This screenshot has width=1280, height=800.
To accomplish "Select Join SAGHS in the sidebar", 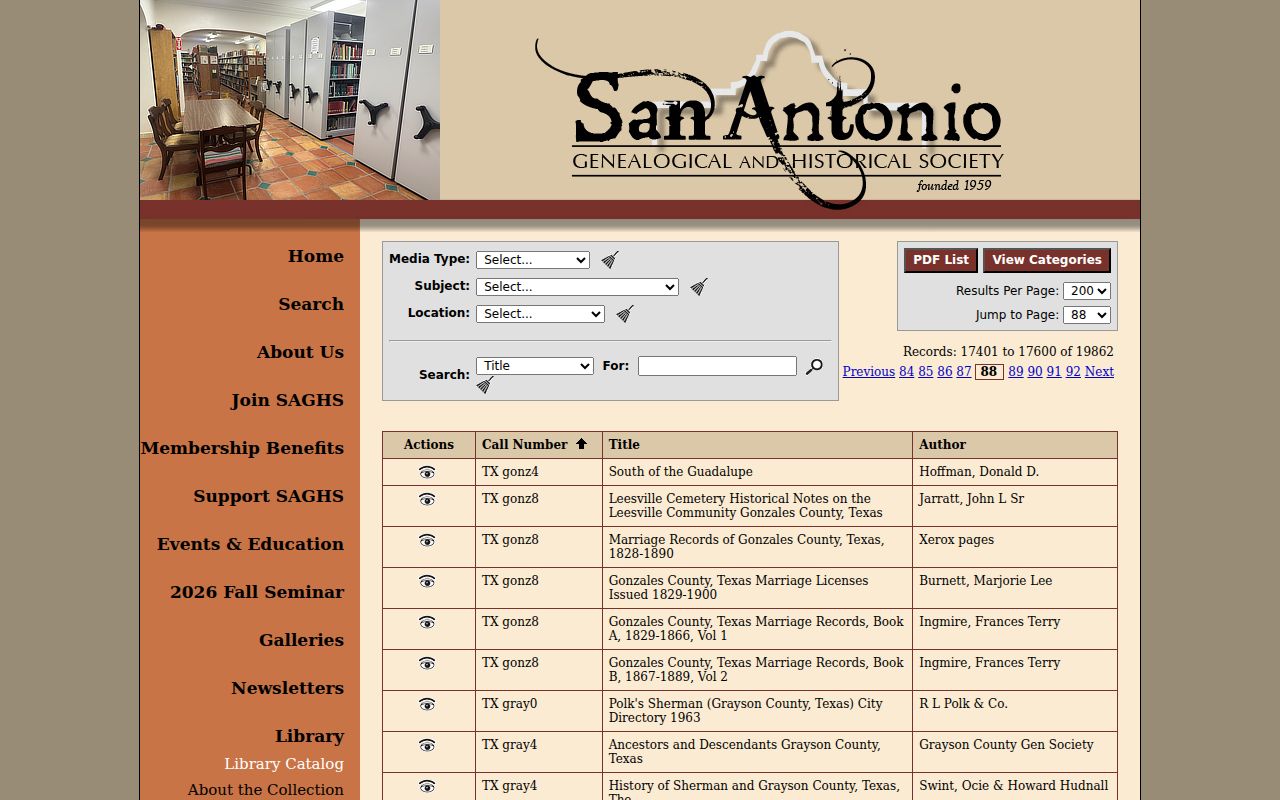I will click(287, 400).
